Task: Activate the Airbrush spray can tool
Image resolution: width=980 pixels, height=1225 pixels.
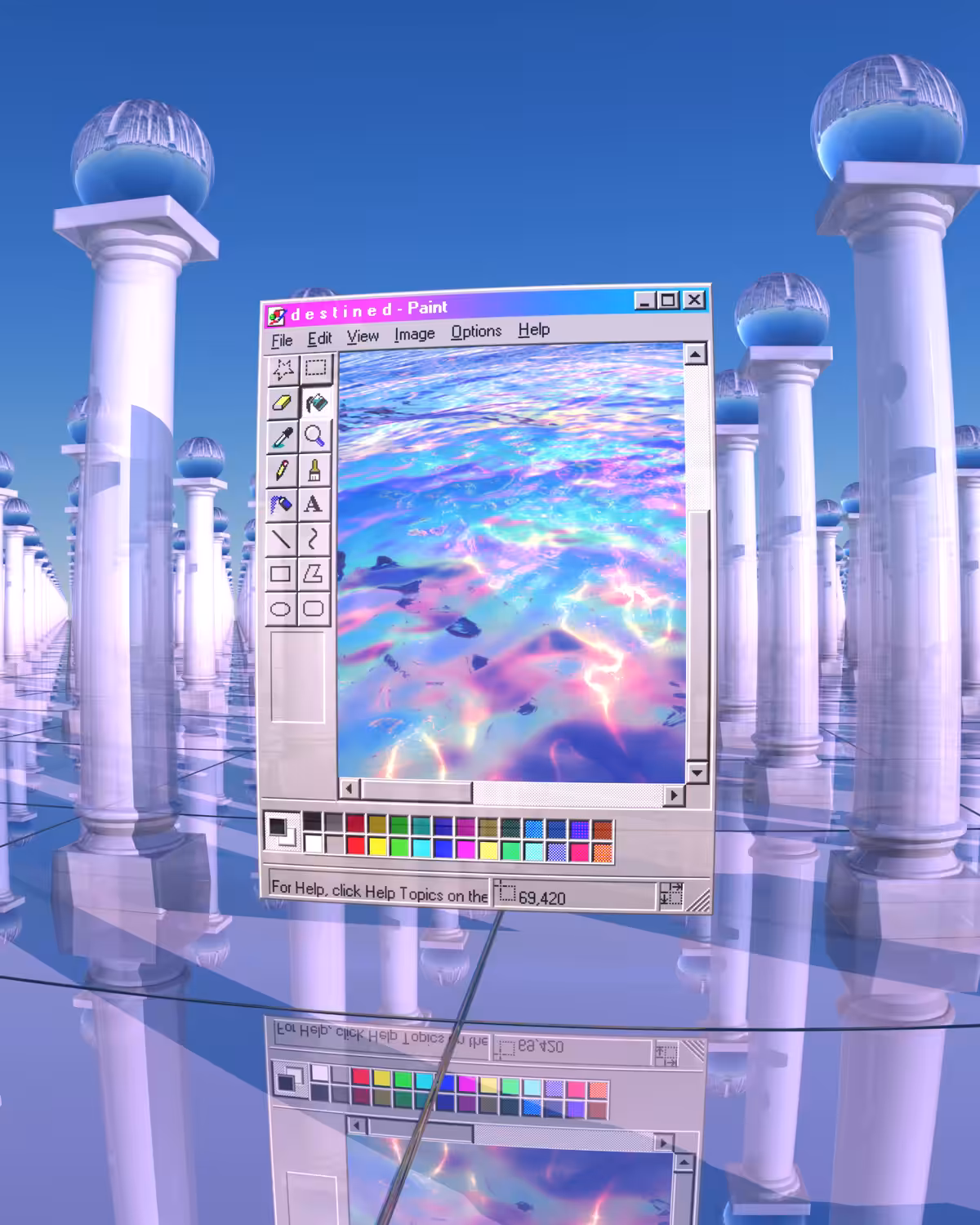Action: coord(283,505)
